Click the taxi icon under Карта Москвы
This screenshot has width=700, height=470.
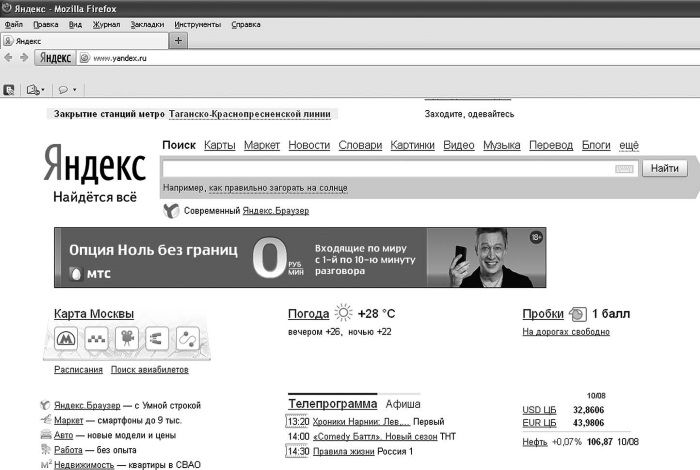[98, 340]
